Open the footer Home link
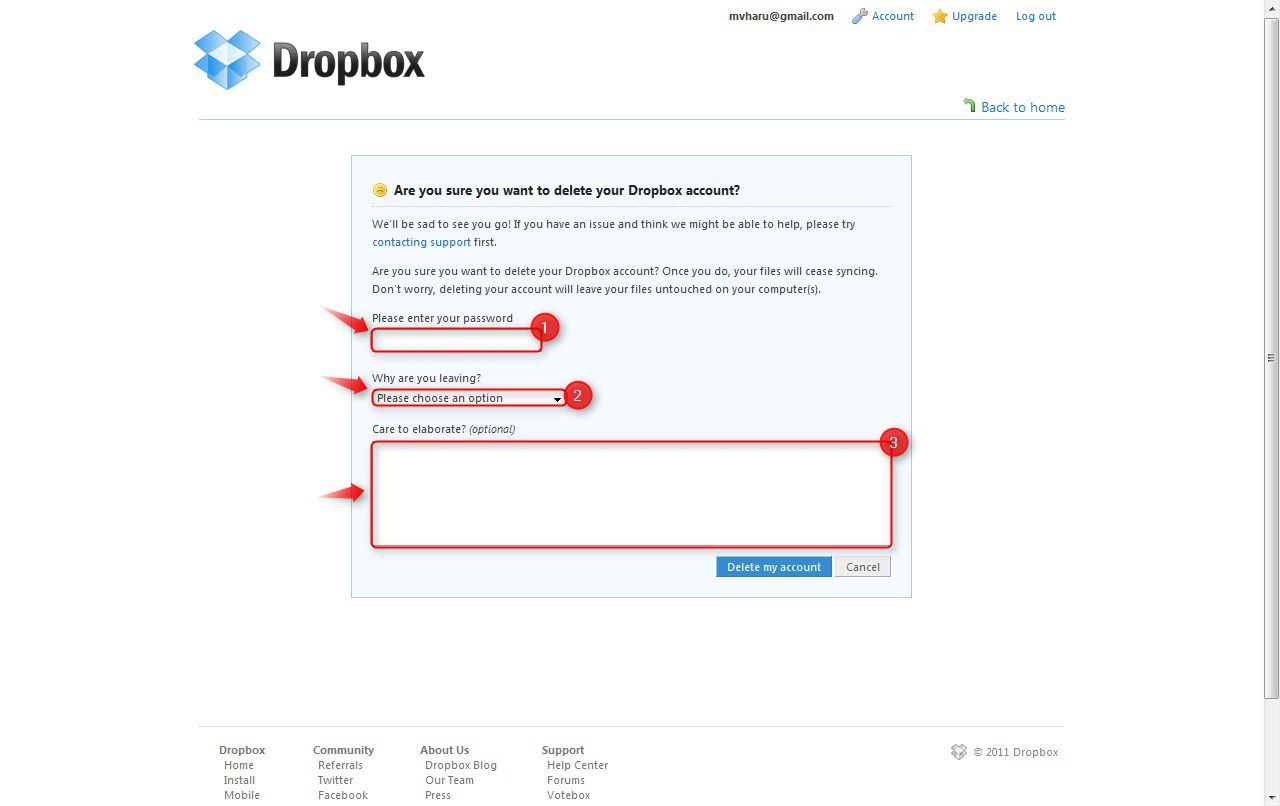The height and width of the screenshot is (806, 1280). pos(239,765)
